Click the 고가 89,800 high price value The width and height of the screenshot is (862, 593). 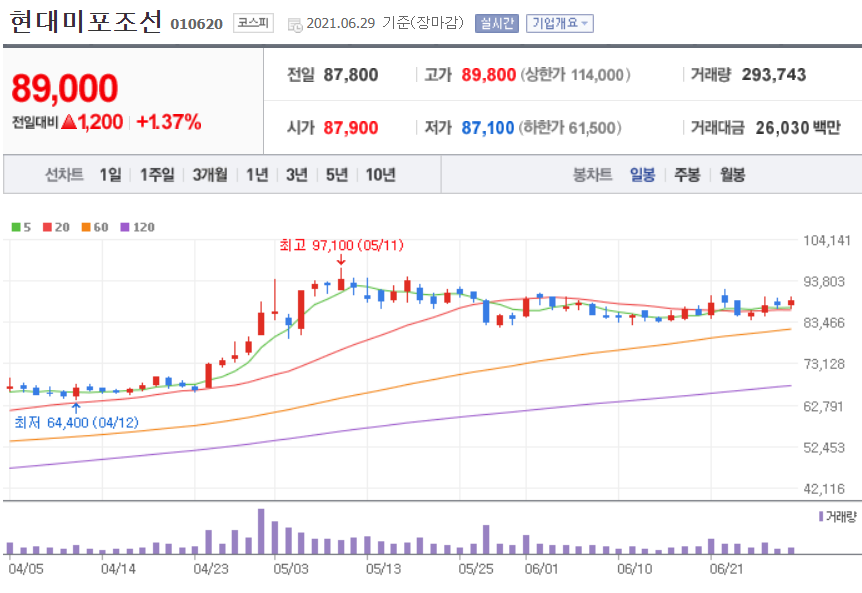click(489, 75)
